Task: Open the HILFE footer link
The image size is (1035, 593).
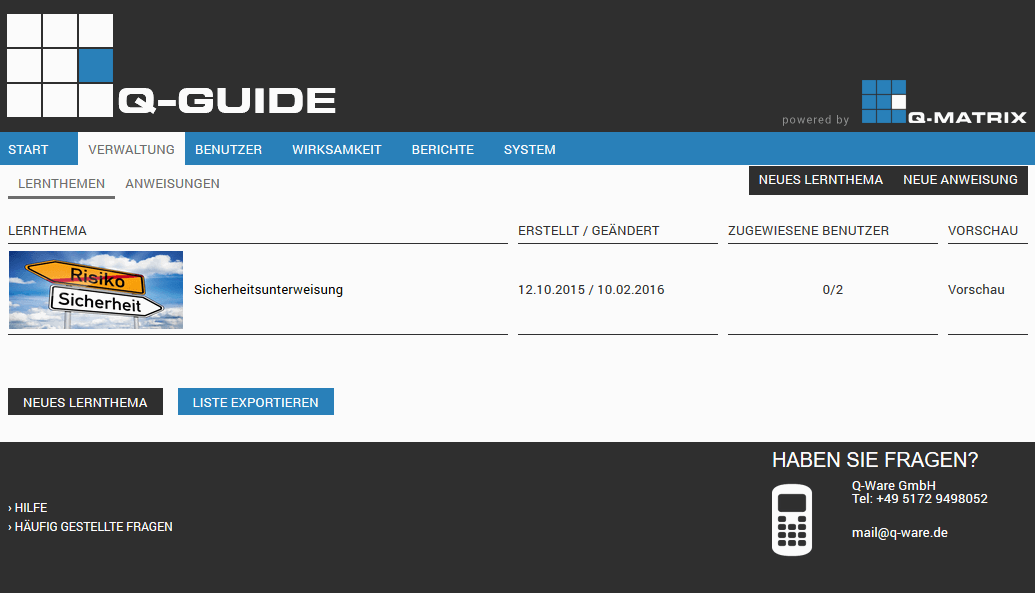Action: pyautogui.click(x=28, y=508)
